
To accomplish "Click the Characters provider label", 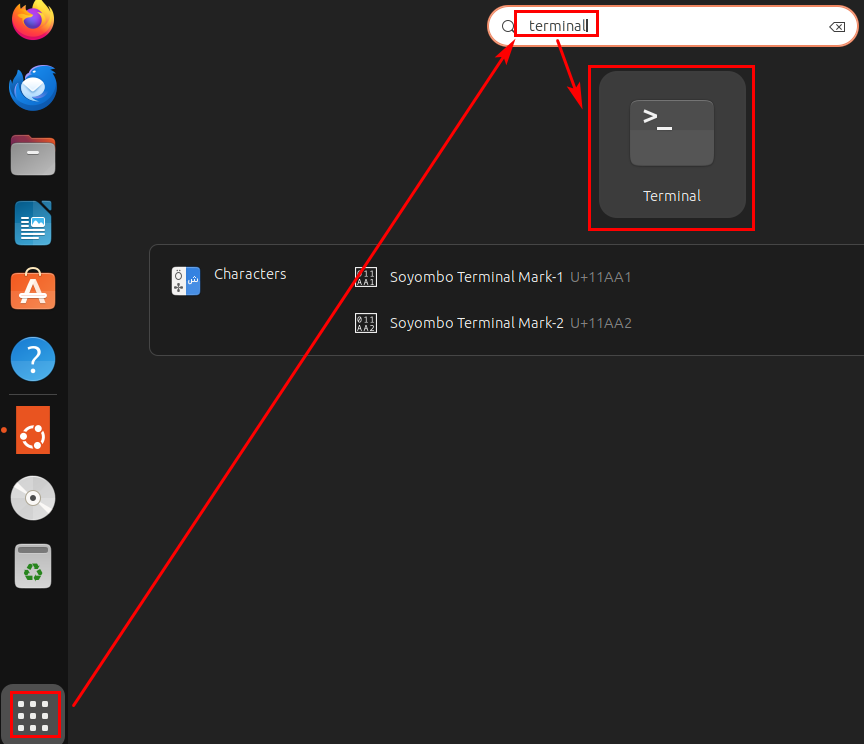I will coord(250,274).
